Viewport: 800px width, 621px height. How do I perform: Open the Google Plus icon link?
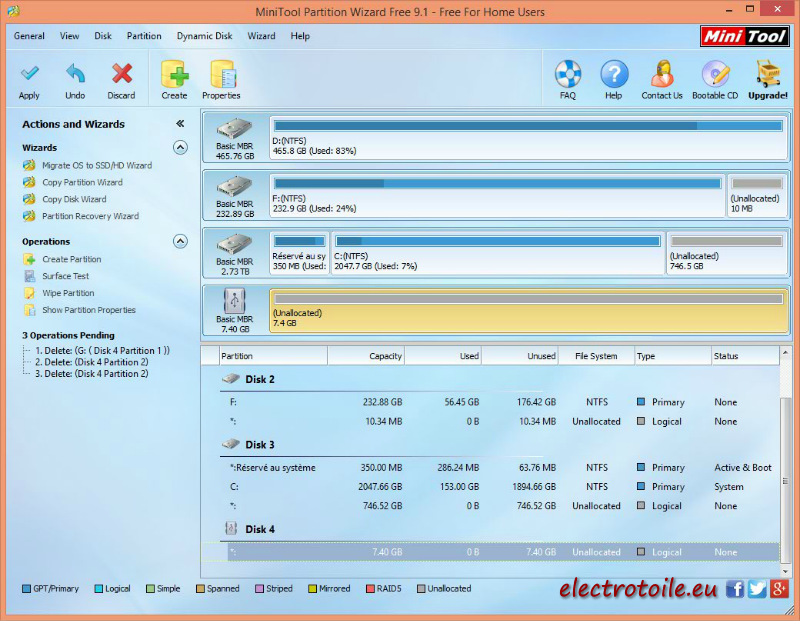[780, 589]
